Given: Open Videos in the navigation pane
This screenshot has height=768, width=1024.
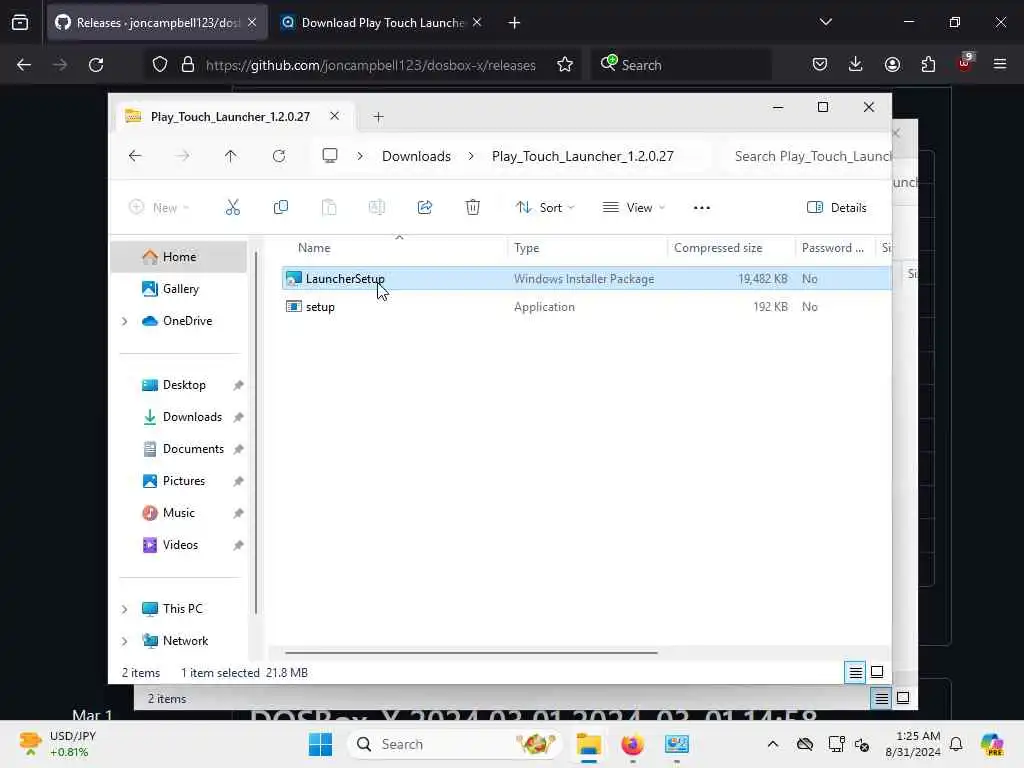Looking at the screenshot, I should coord(180,545).
